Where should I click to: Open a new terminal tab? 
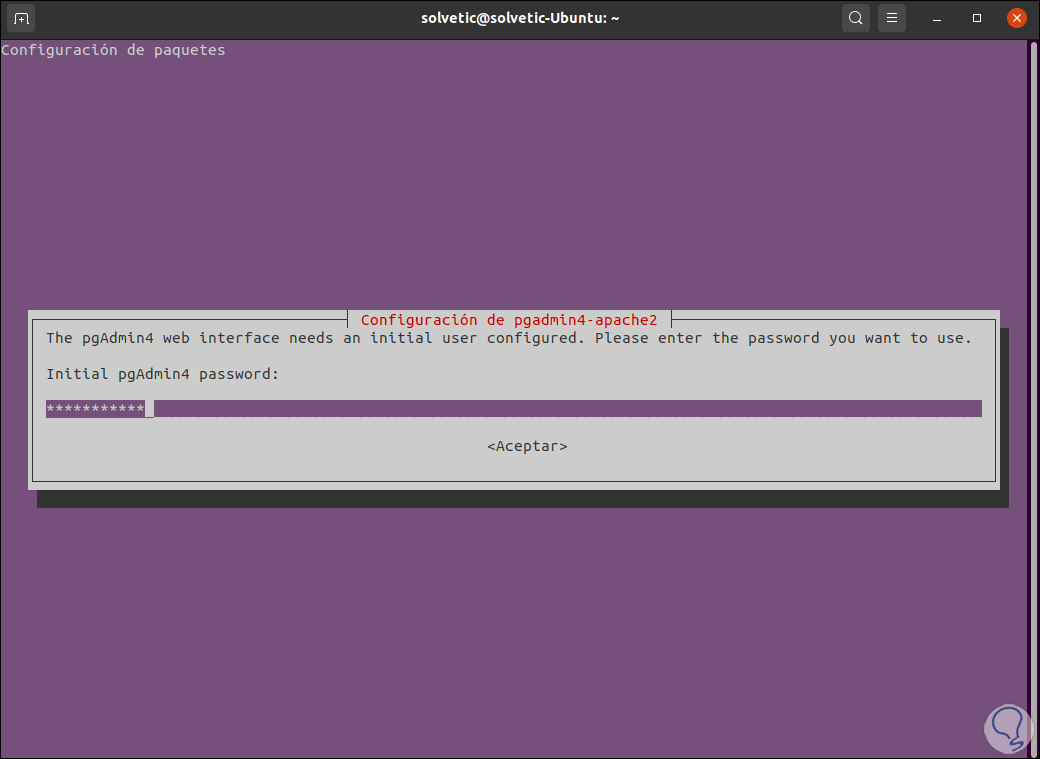[21, 18]
